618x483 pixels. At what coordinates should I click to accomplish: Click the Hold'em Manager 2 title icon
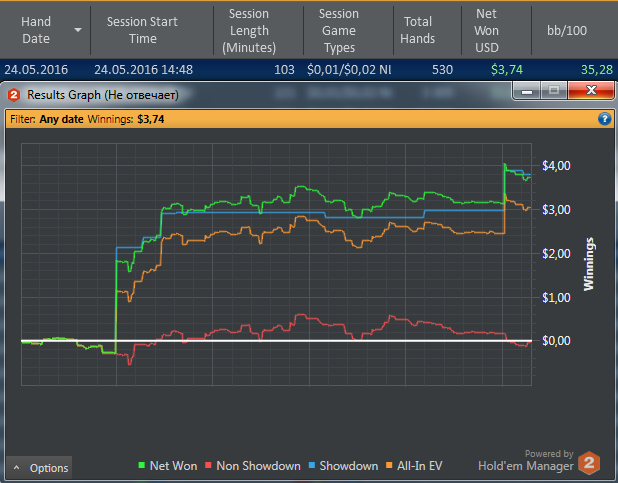[14, 95]
